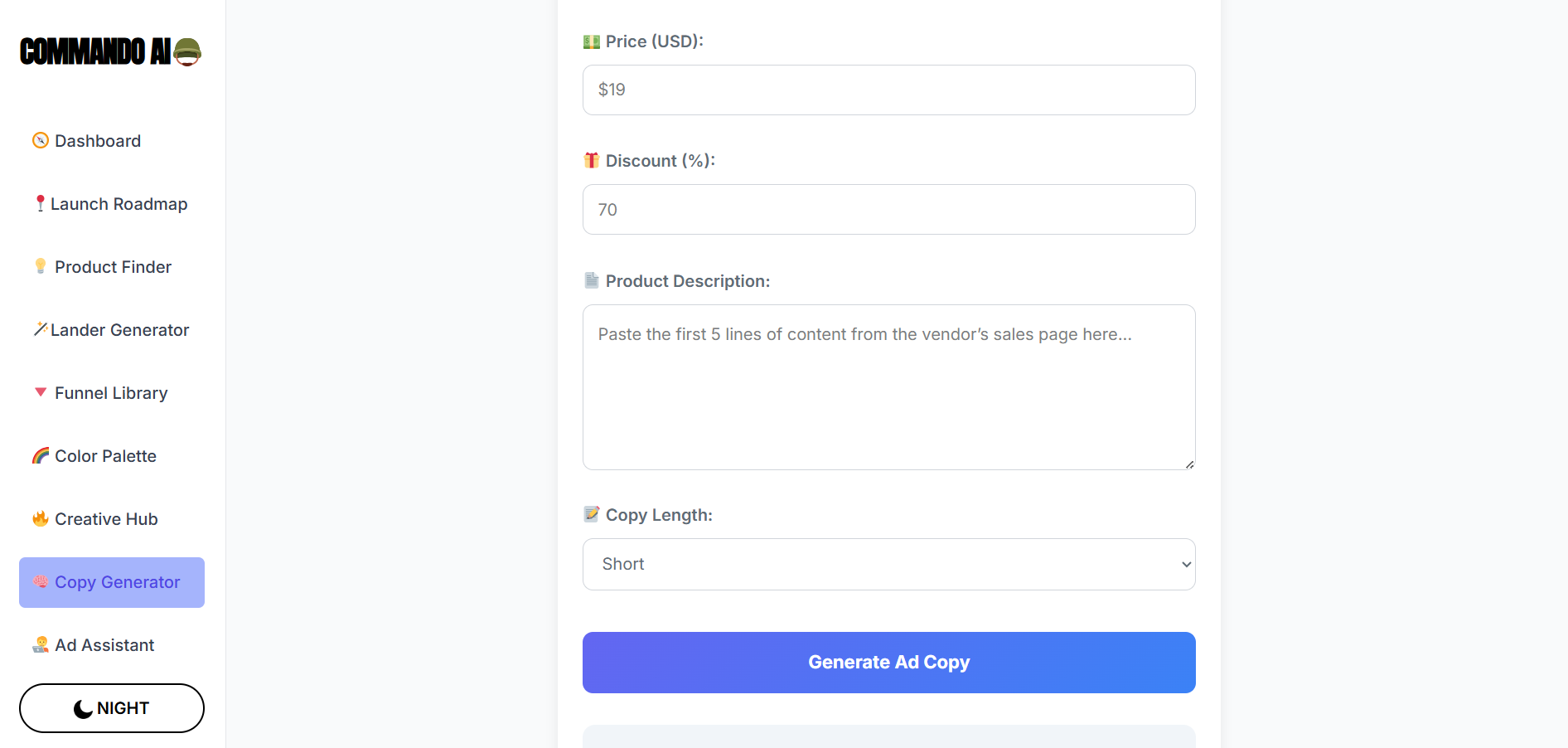Select the Launch Roadmap pin icon

[x=40, y=203]
